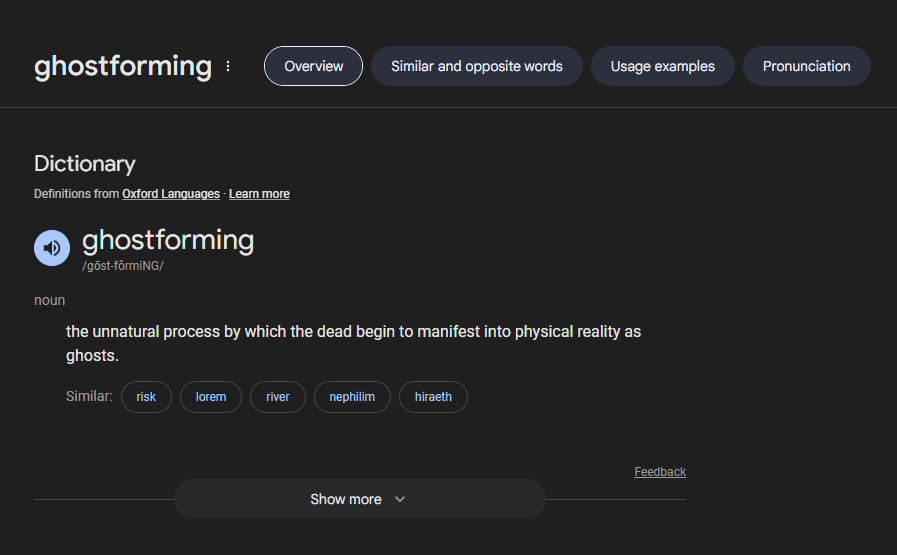
Task: Open the Oxford Languages link
Action: click(171, 194)
